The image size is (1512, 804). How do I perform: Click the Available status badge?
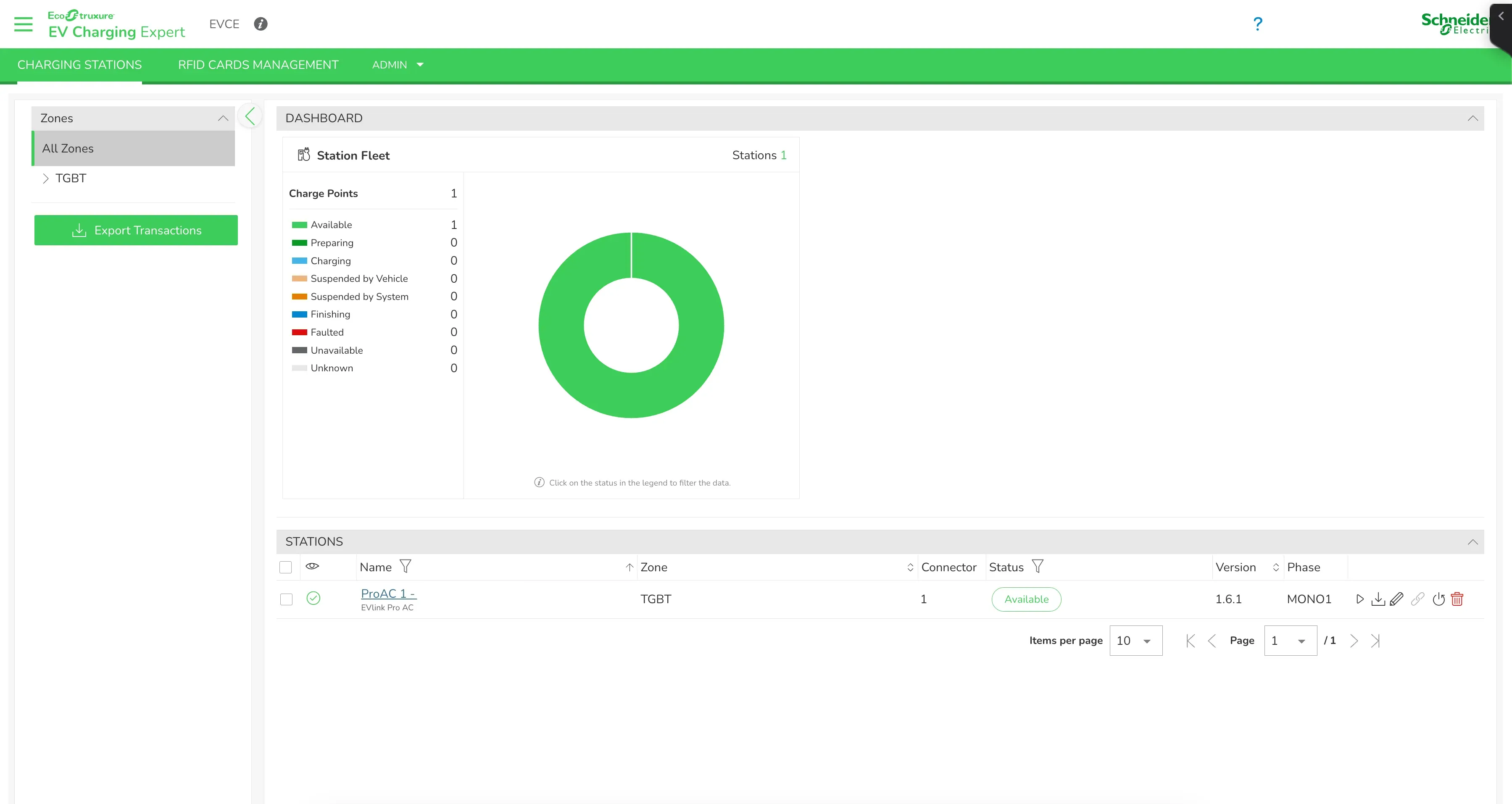click(x=1026, y=599)
